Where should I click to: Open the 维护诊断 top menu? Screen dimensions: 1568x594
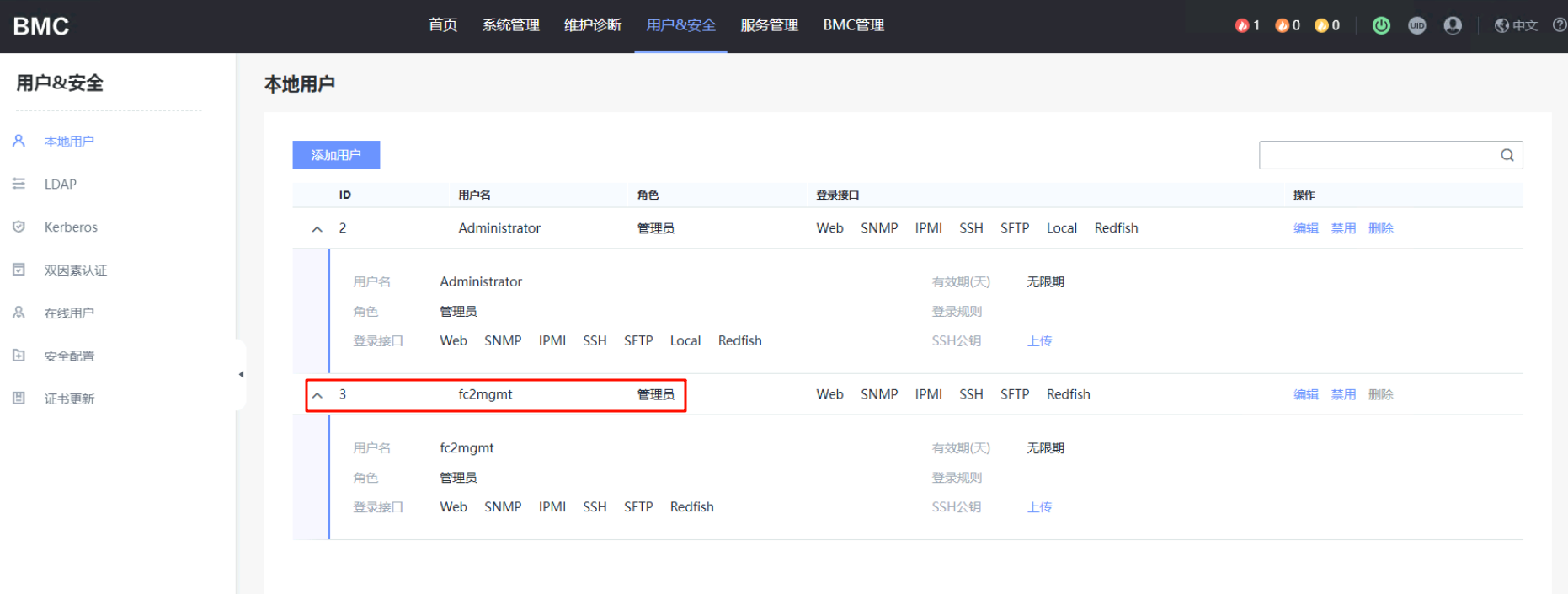593,25
